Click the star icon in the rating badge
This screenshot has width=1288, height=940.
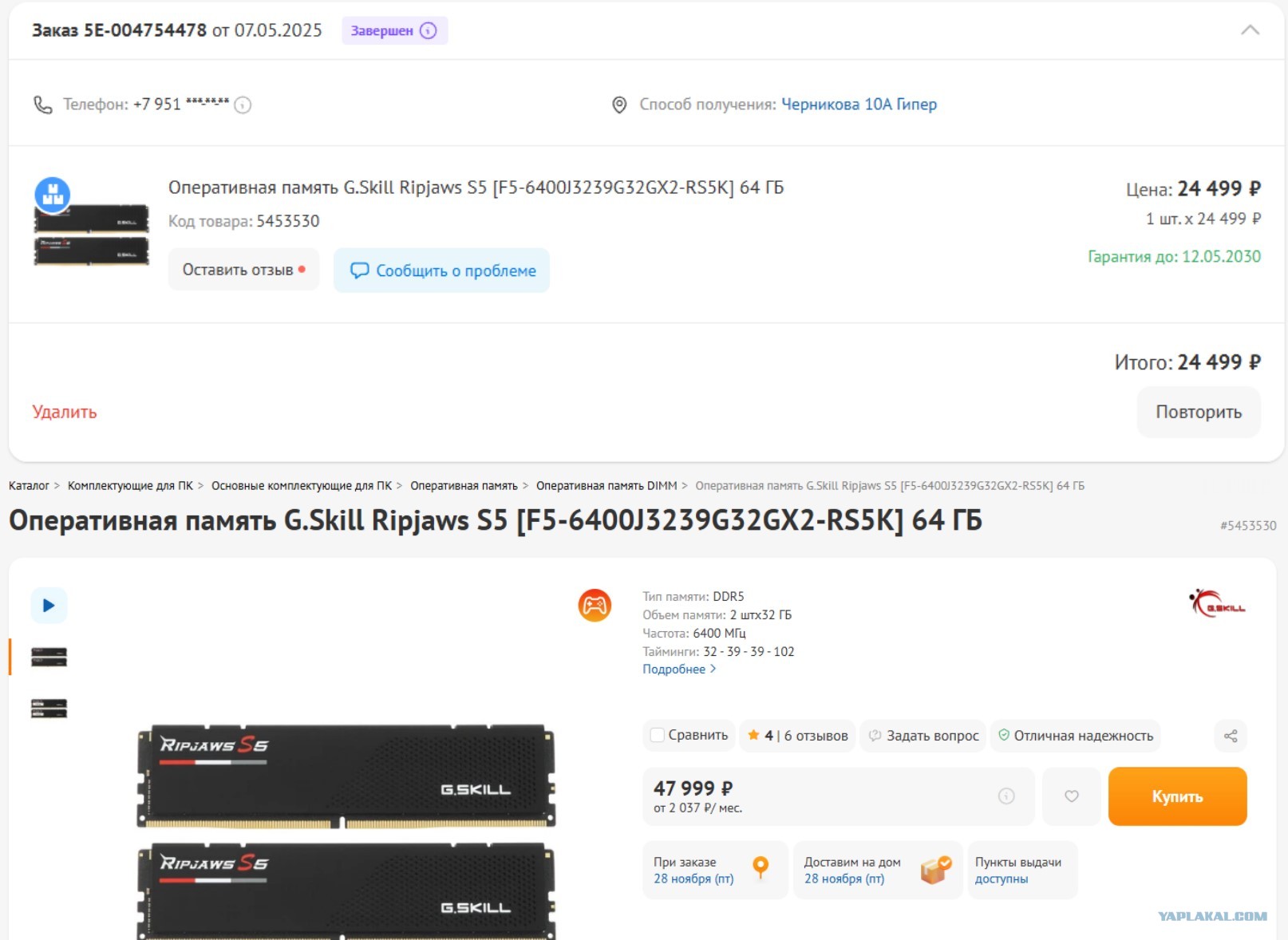click(753, 735)
